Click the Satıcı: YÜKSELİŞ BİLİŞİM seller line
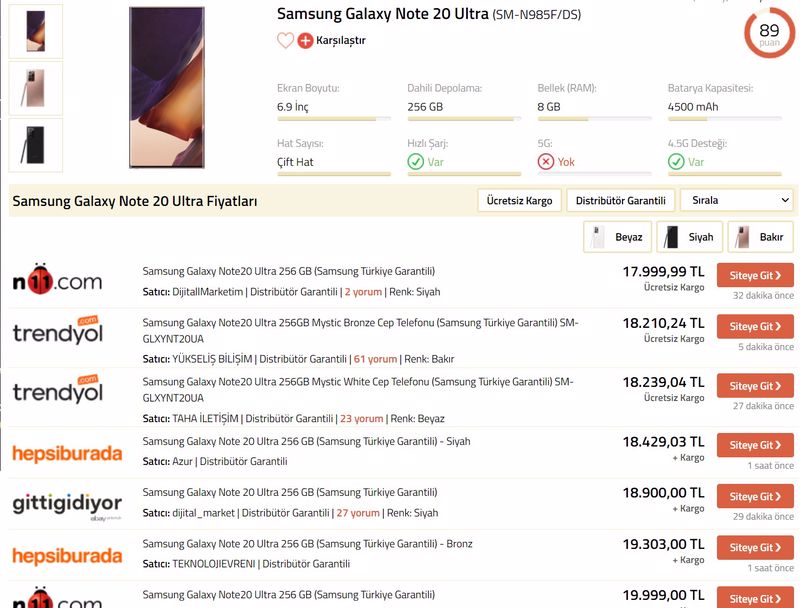Image resolution: width=800 pixels, height=608 pixels. 298,359
